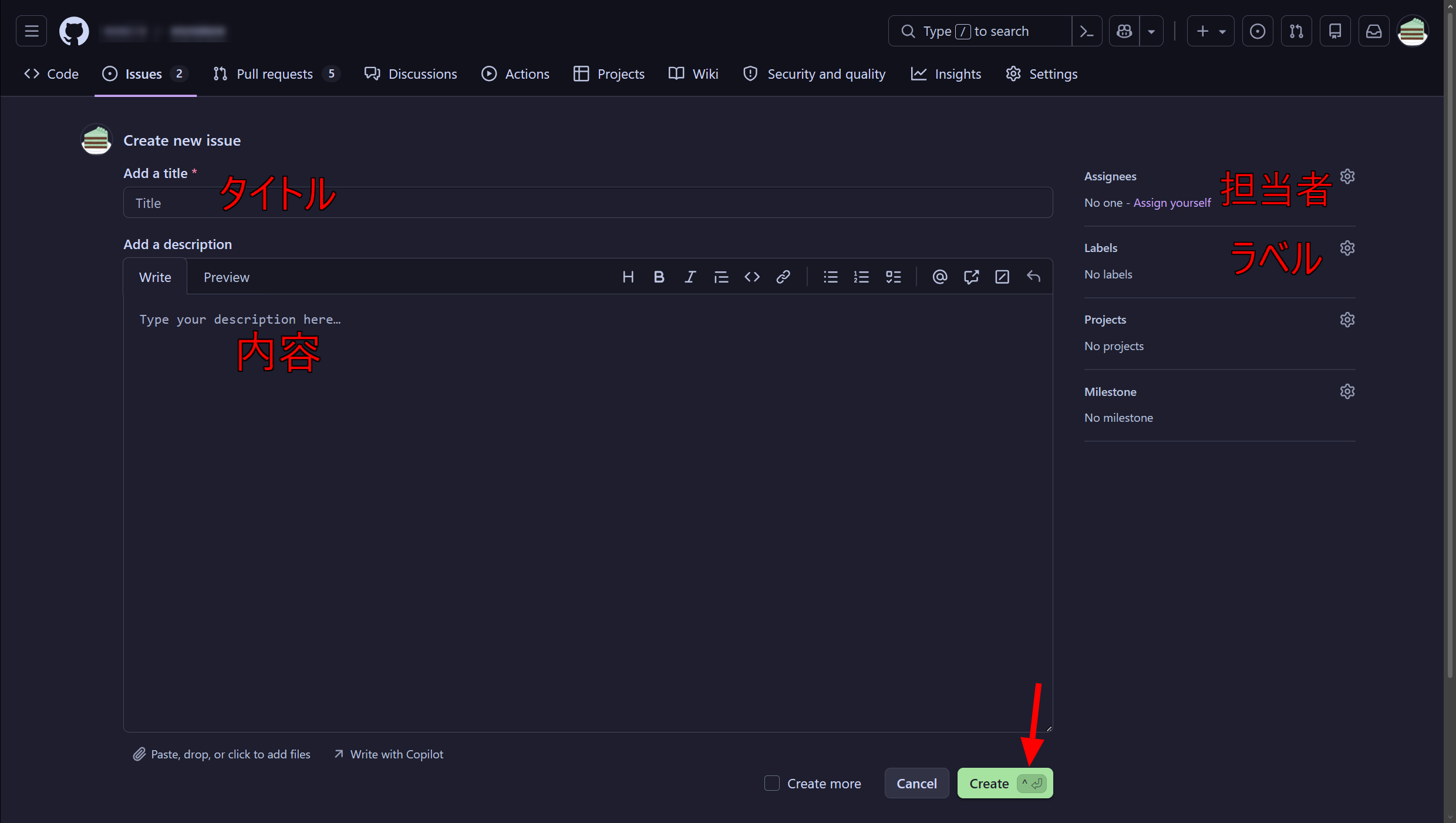Switch to the Code tab
1456x823 pixels.
[x=51, y=74]
